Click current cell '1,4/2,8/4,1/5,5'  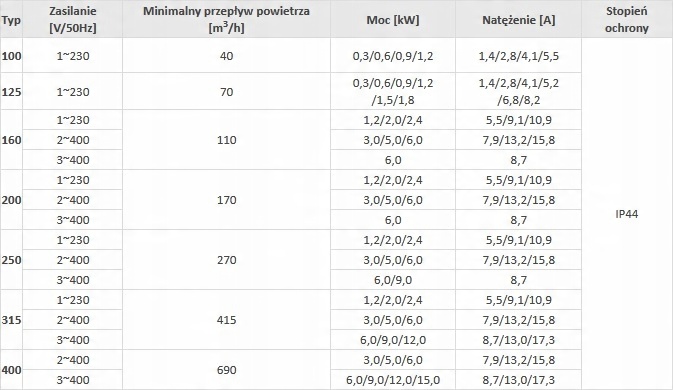pos(518,56)
